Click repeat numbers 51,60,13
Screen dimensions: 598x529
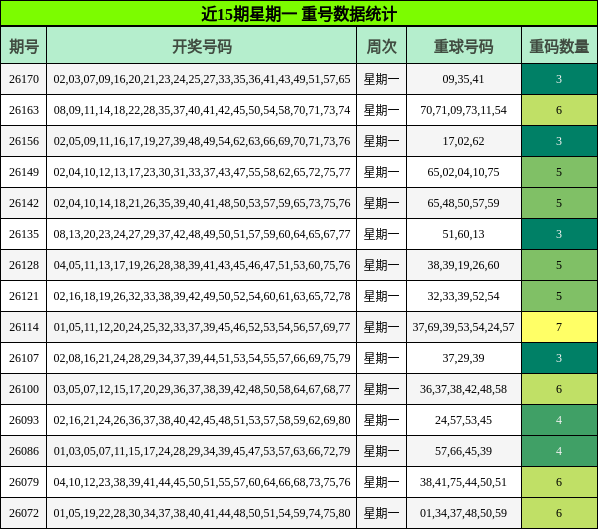coord(463,234)
